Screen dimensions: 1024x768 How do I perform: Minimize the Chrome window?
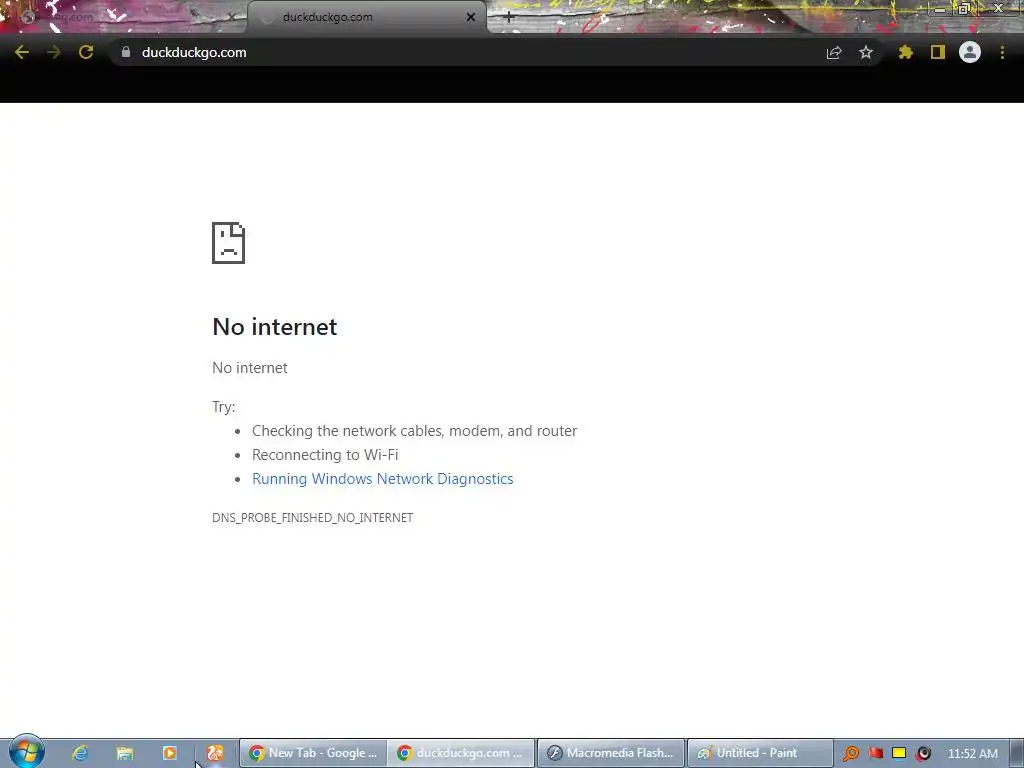coord(939,9)
